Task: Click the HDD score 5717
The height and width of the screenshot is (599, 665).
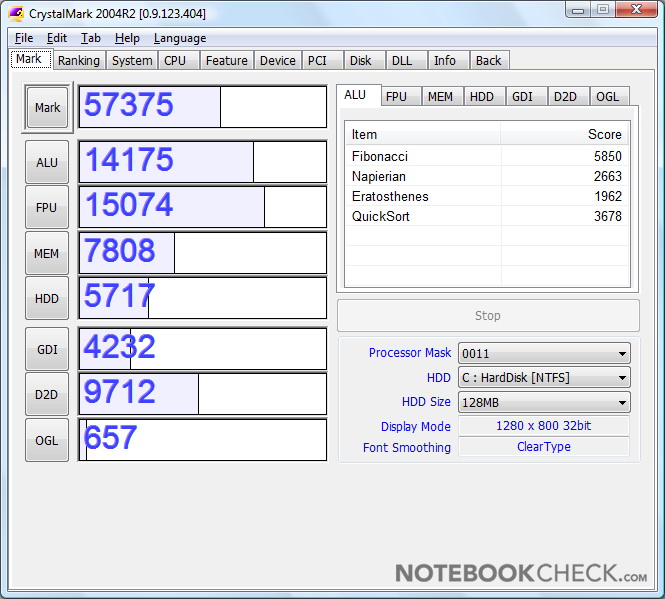Action: coord(203,298)
